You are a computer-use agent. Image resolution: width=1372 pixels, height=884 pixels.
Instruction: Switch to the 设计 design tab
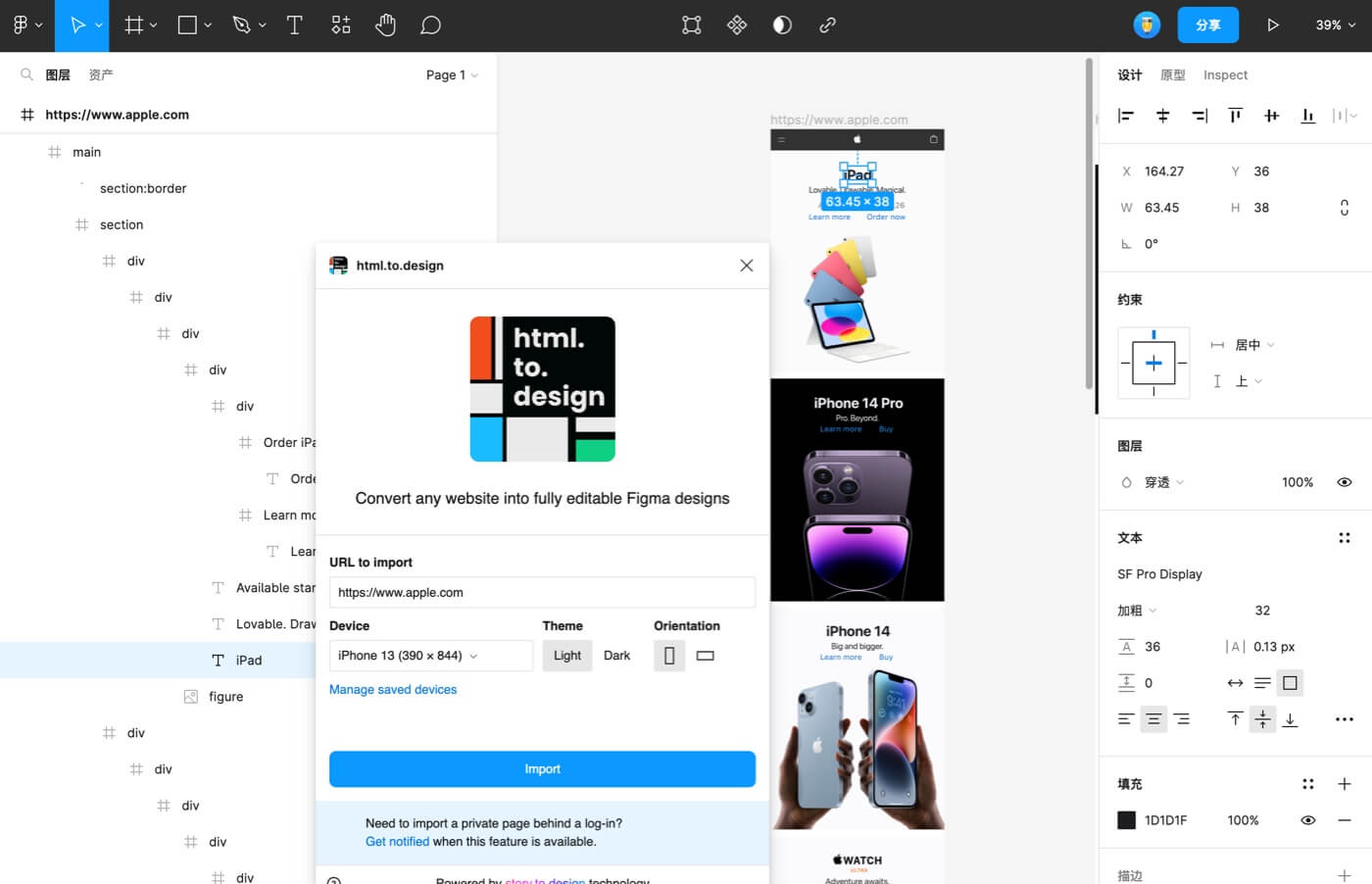point(1130,74)
